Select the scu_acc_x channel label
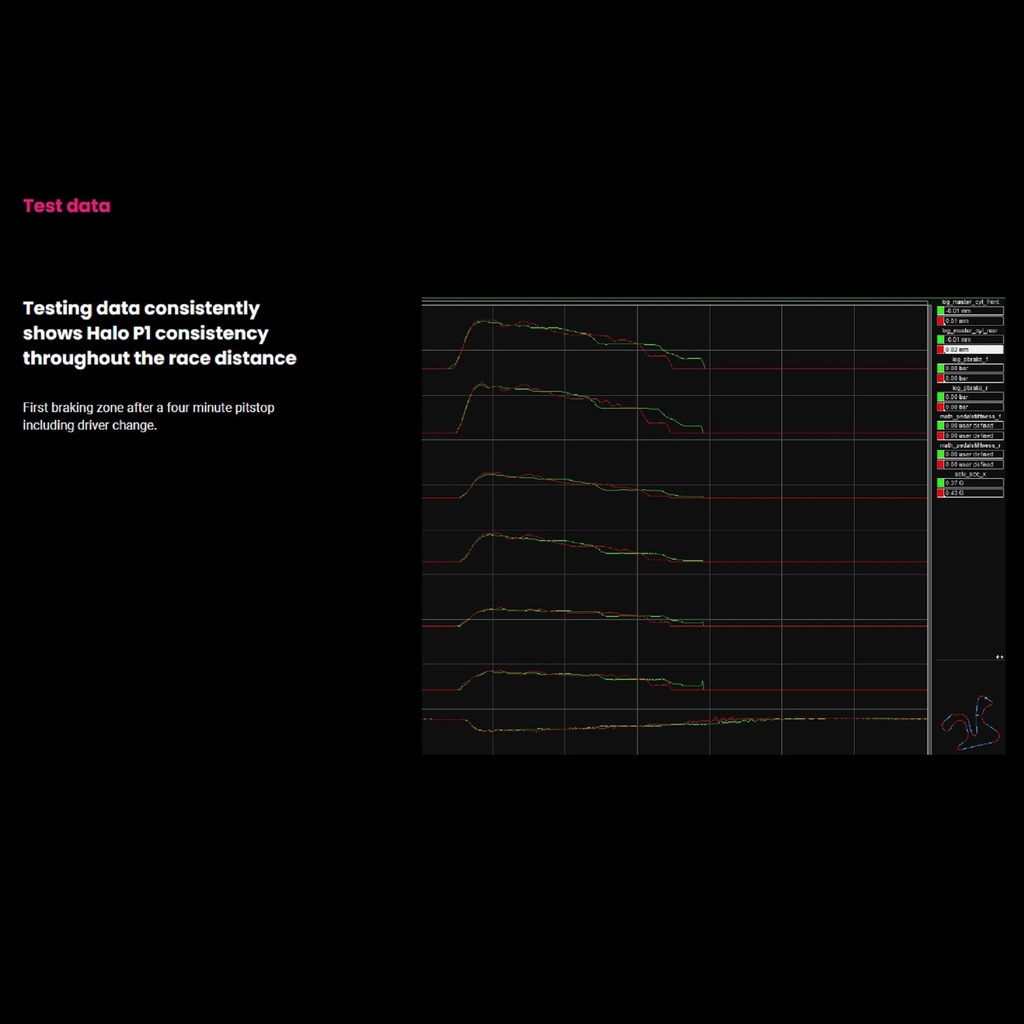1024x1024 pixels. point(970,474)
